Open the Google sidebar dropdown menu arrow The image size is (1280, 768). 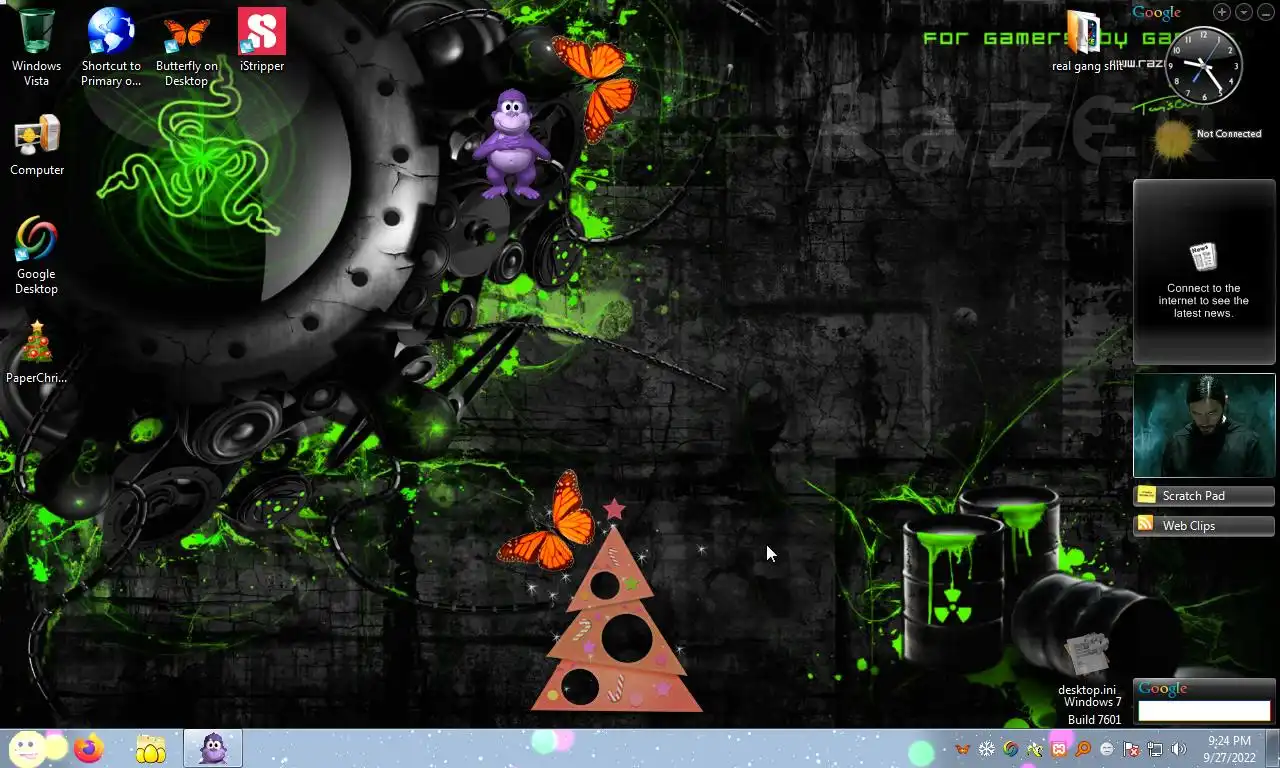1244,12
